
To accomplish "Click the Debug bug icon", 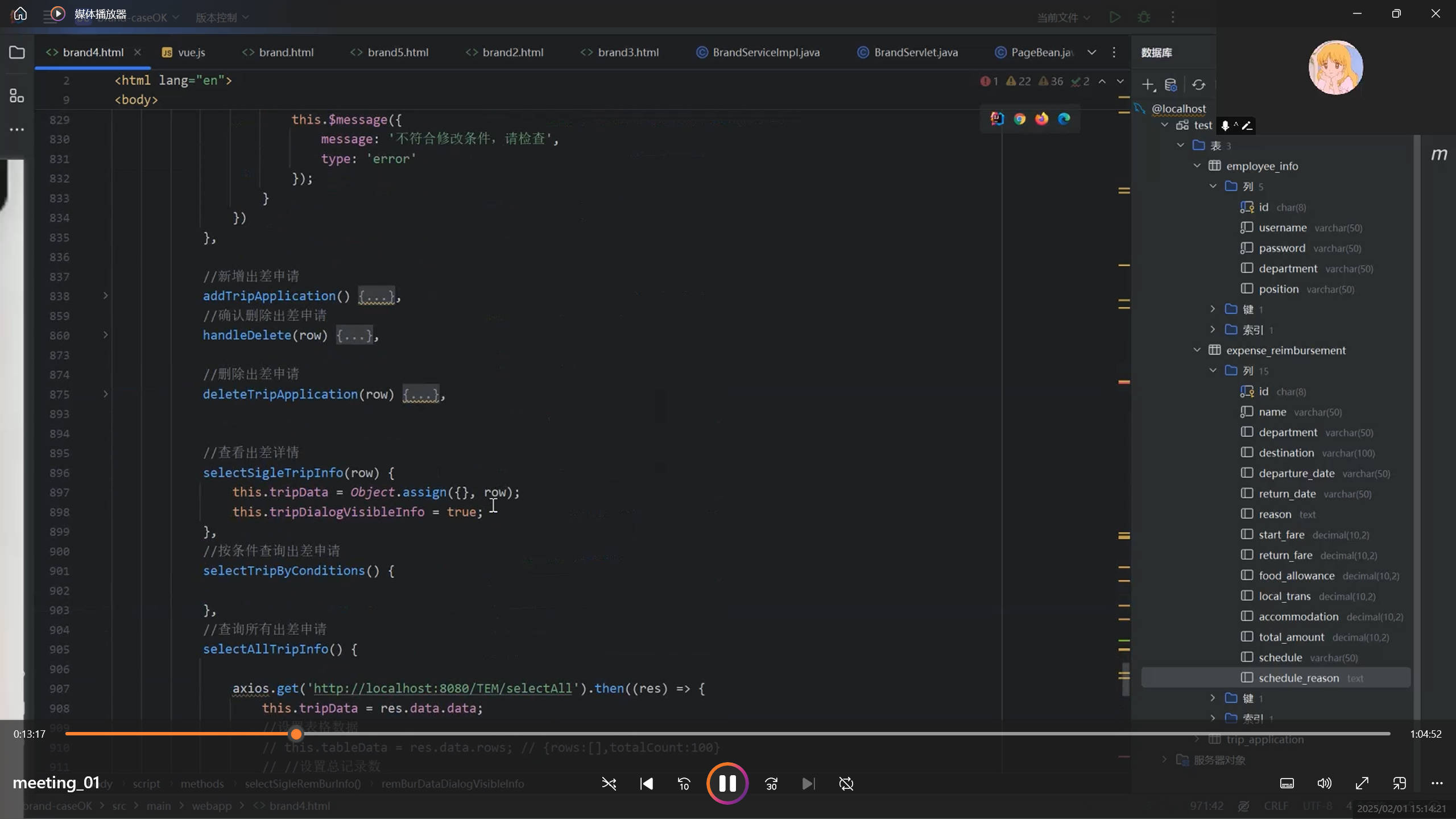I will [x=1144, y=17].
